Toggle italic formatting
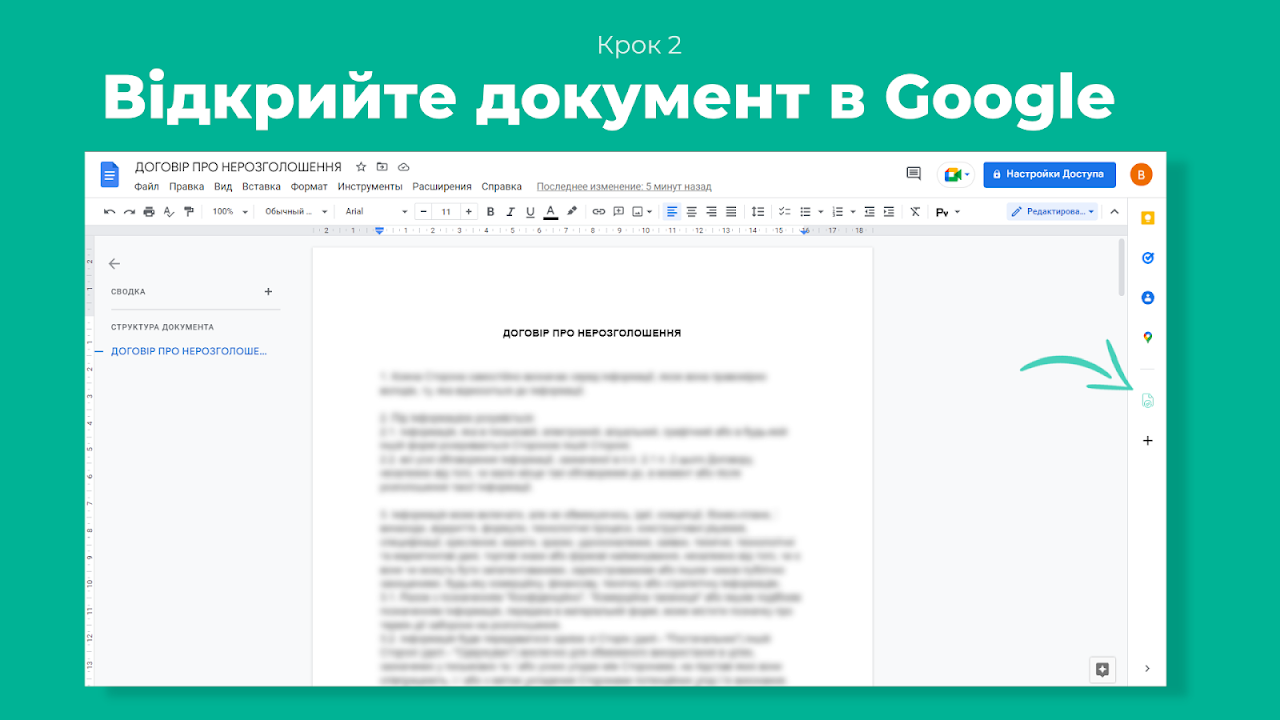This screenshot has width=1280, height=720. 510,212
